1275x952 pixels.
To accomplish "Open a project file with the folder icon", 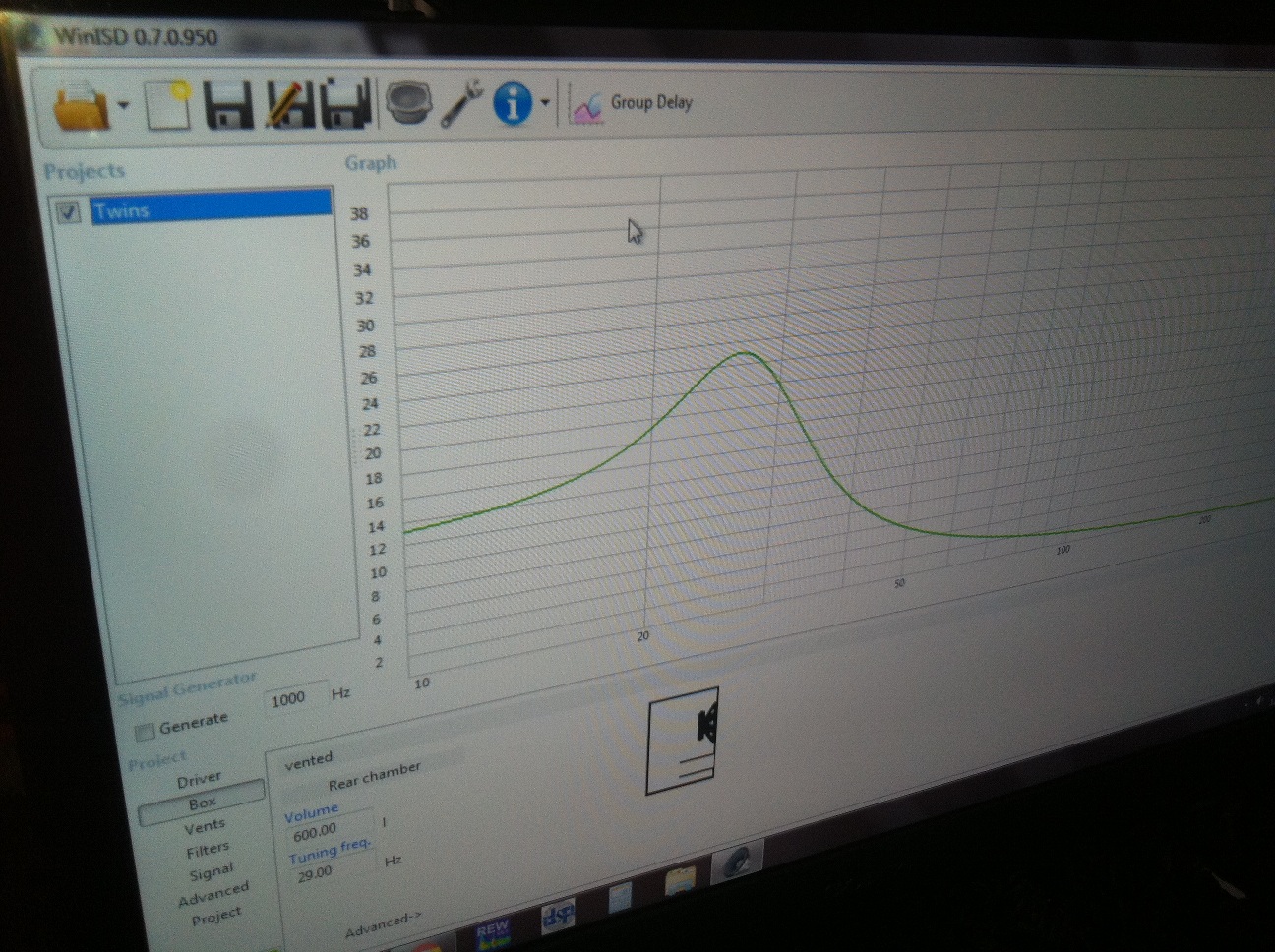I will pyautogui.click(x=82, y=107).
